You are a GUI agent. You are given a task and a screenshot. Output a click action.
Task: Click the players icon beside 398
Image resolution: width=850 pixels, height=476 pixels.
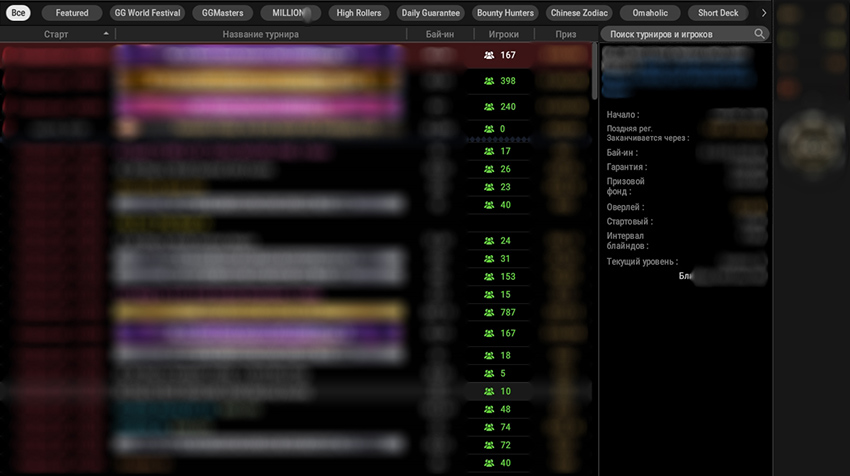coord(489,81)
